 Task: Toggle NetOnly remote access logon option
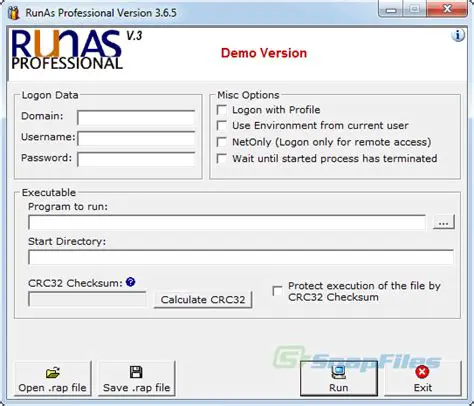[222, 142]
